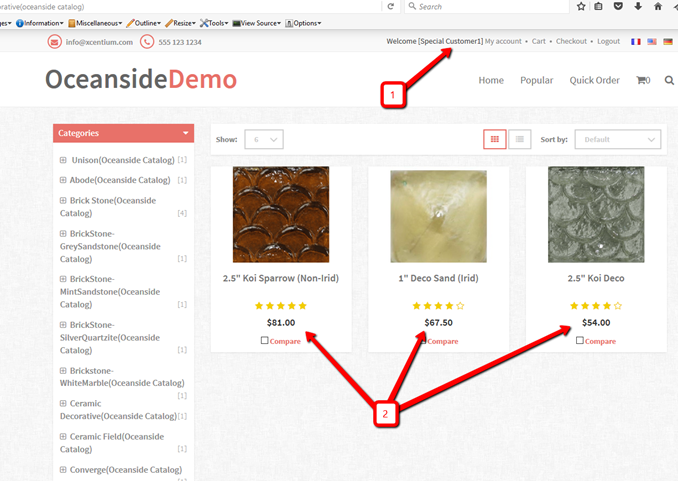Click the email envelope icon
The width and height of the screenshot is (678, 481).
(54, 42)
